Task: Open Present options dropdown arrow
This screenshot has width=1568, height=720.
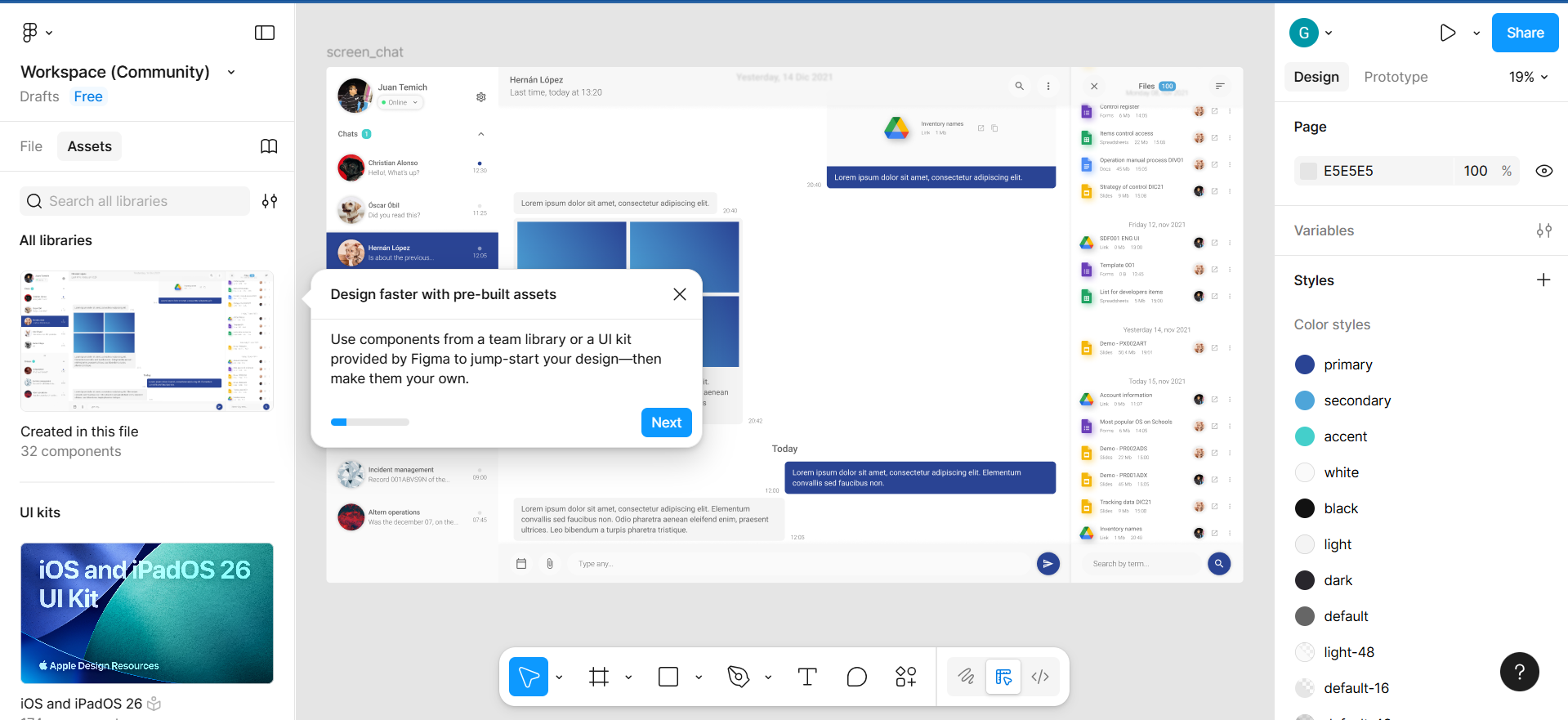Action: pos(1476,33)
